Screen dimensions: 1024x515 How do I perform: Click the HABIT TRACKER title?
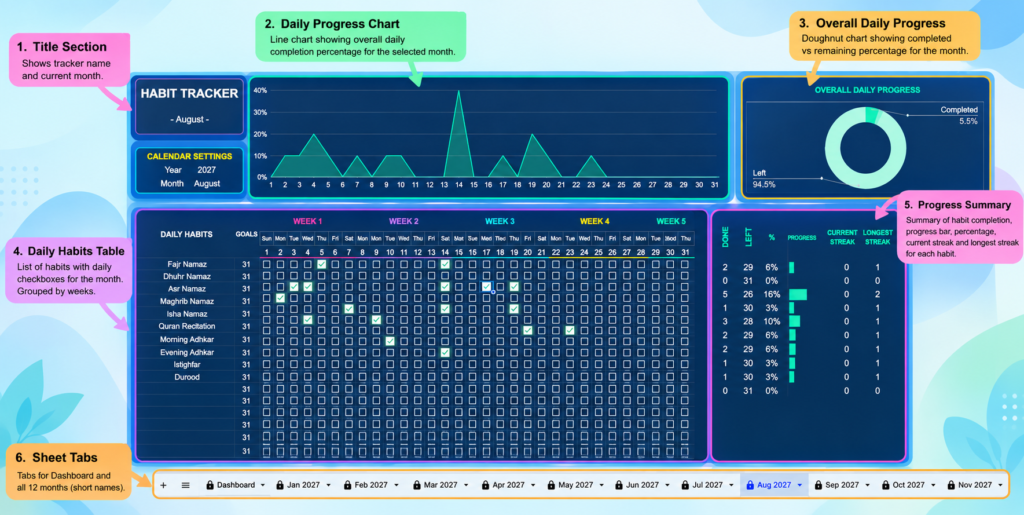pyautogui.click(x=189, y=93)
